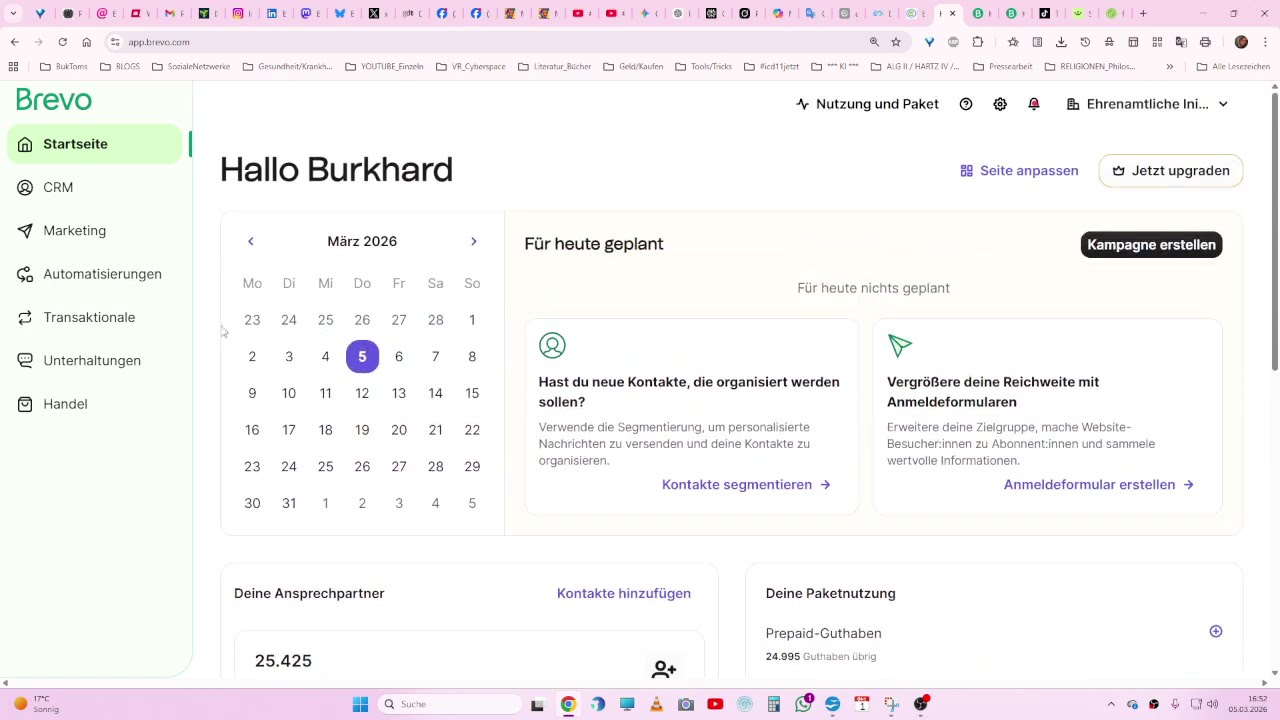
Task: Open Pressearbeit bookmark folder
Action: click(x=1002, y=67)
